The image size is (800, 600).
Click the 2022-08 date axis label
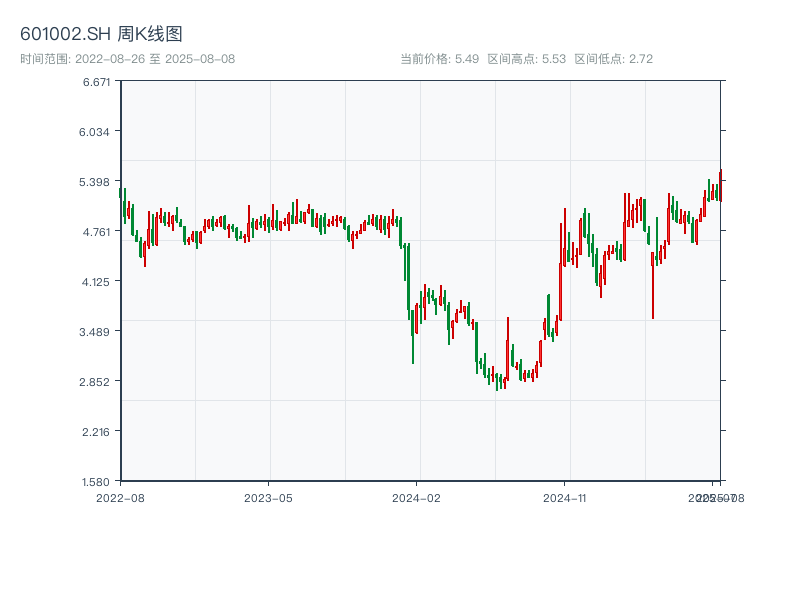[120, 497]
